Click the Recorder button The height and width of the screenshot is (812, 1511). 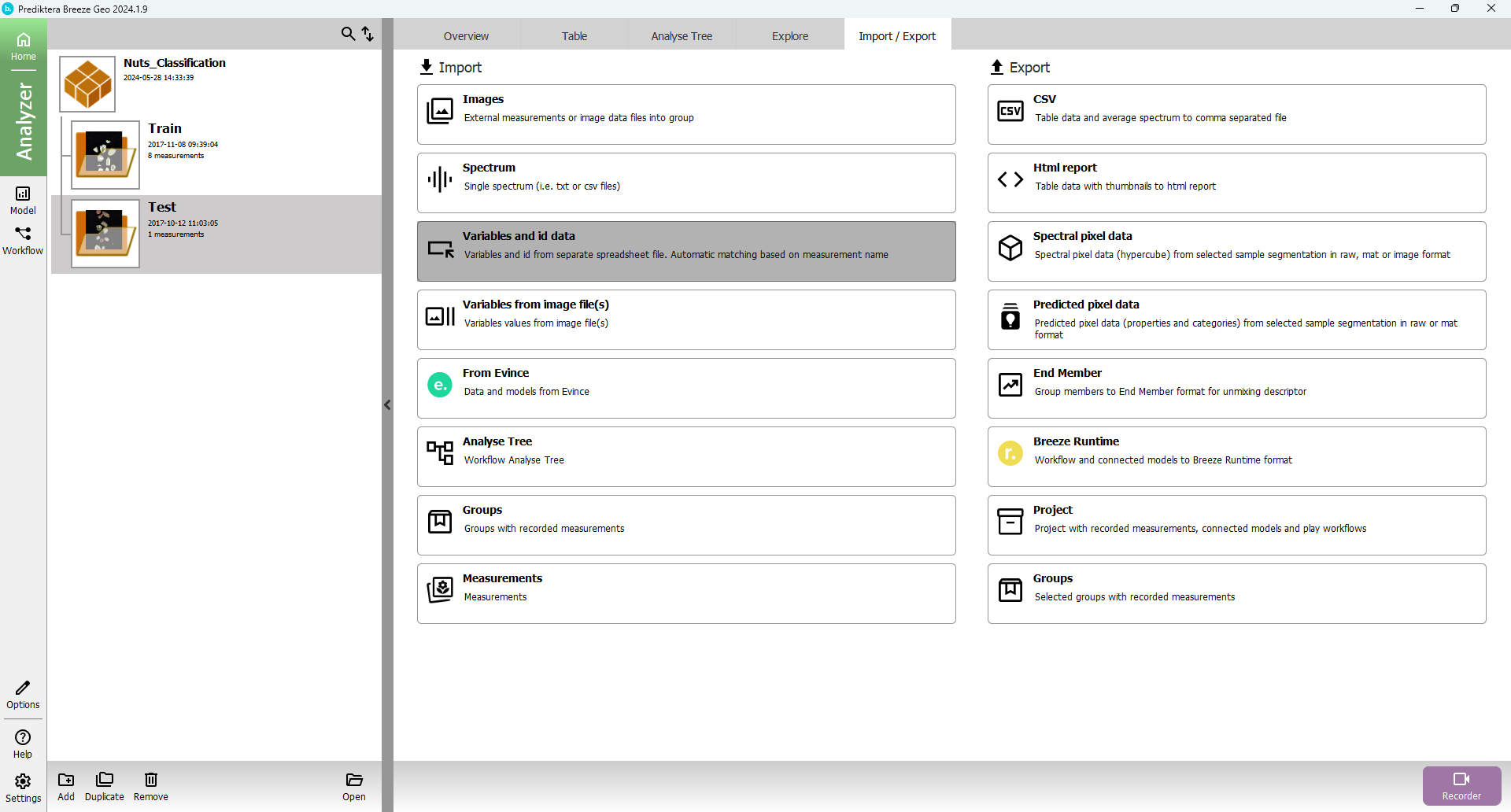coord(1461,785)
